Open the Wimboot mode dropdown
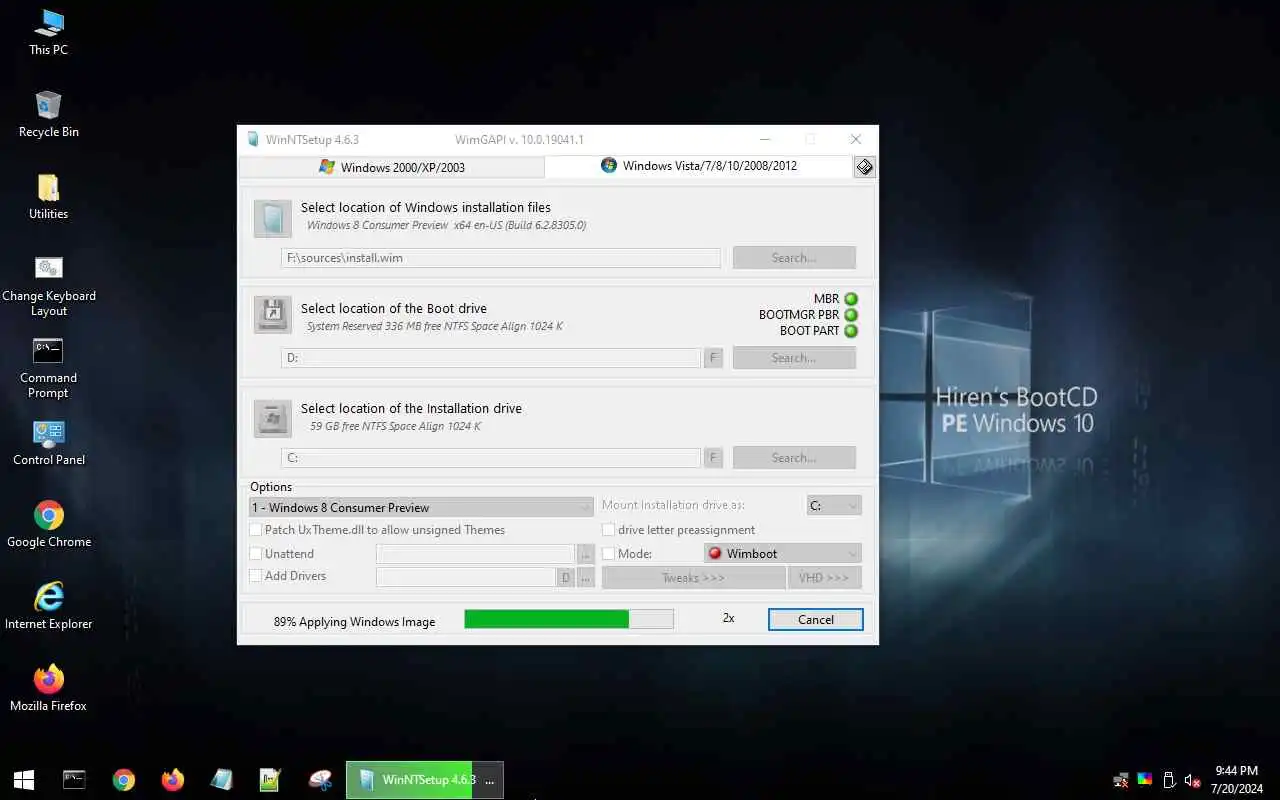Viewport: 1280px width, 800px height. (x=782, y=553)
